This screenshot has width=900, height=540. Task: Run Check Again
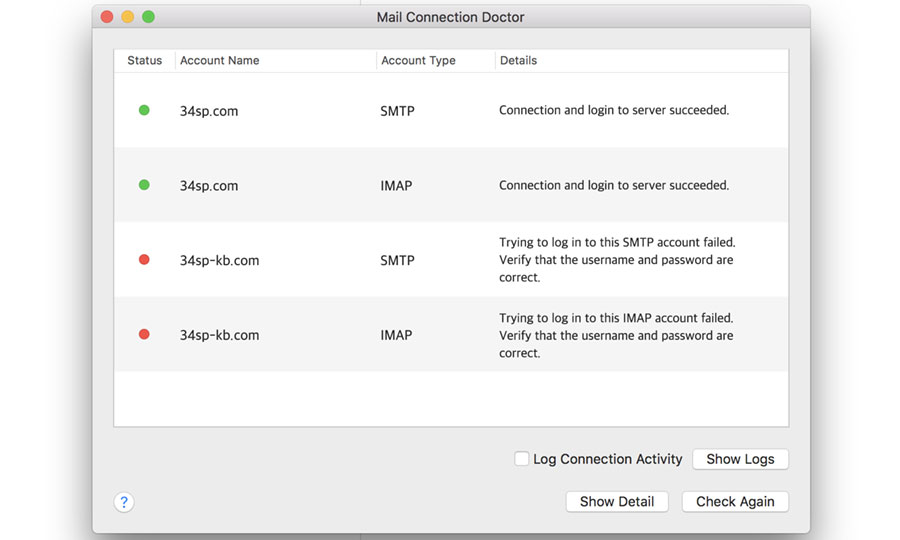click(735, 502)
